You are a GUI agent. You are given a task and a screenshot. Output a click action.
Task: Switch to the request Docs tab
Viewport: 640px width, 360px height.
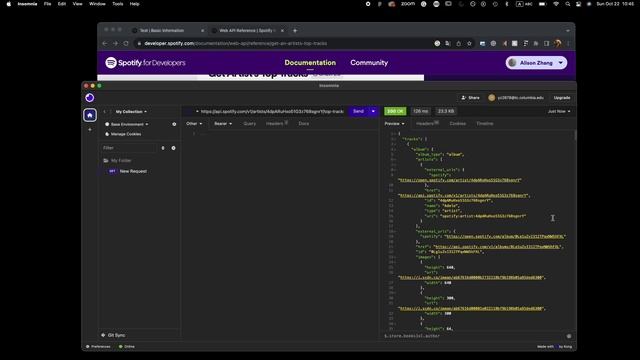[304, 123]
